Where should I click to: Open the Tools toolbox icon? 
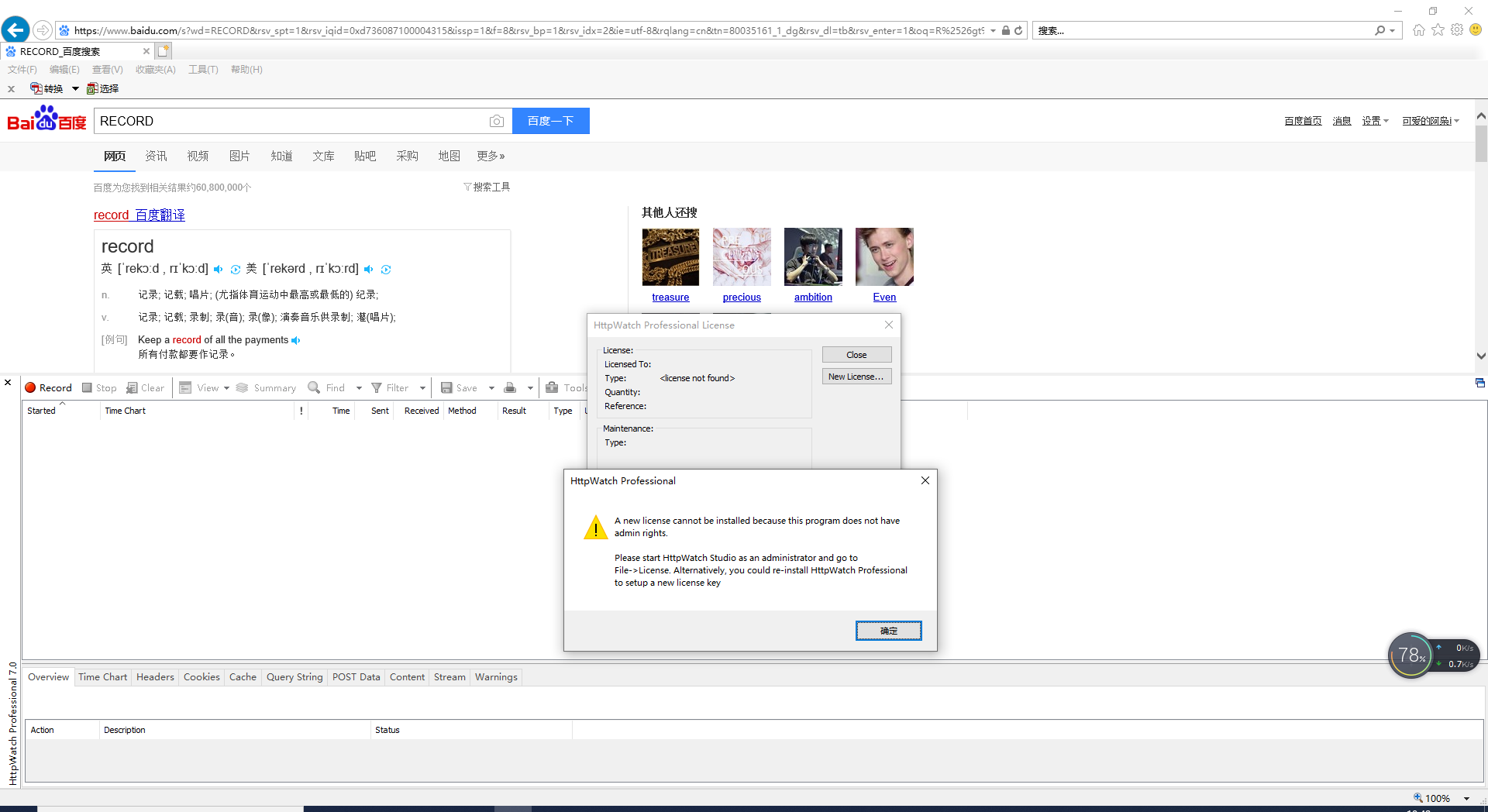[552, 387]
